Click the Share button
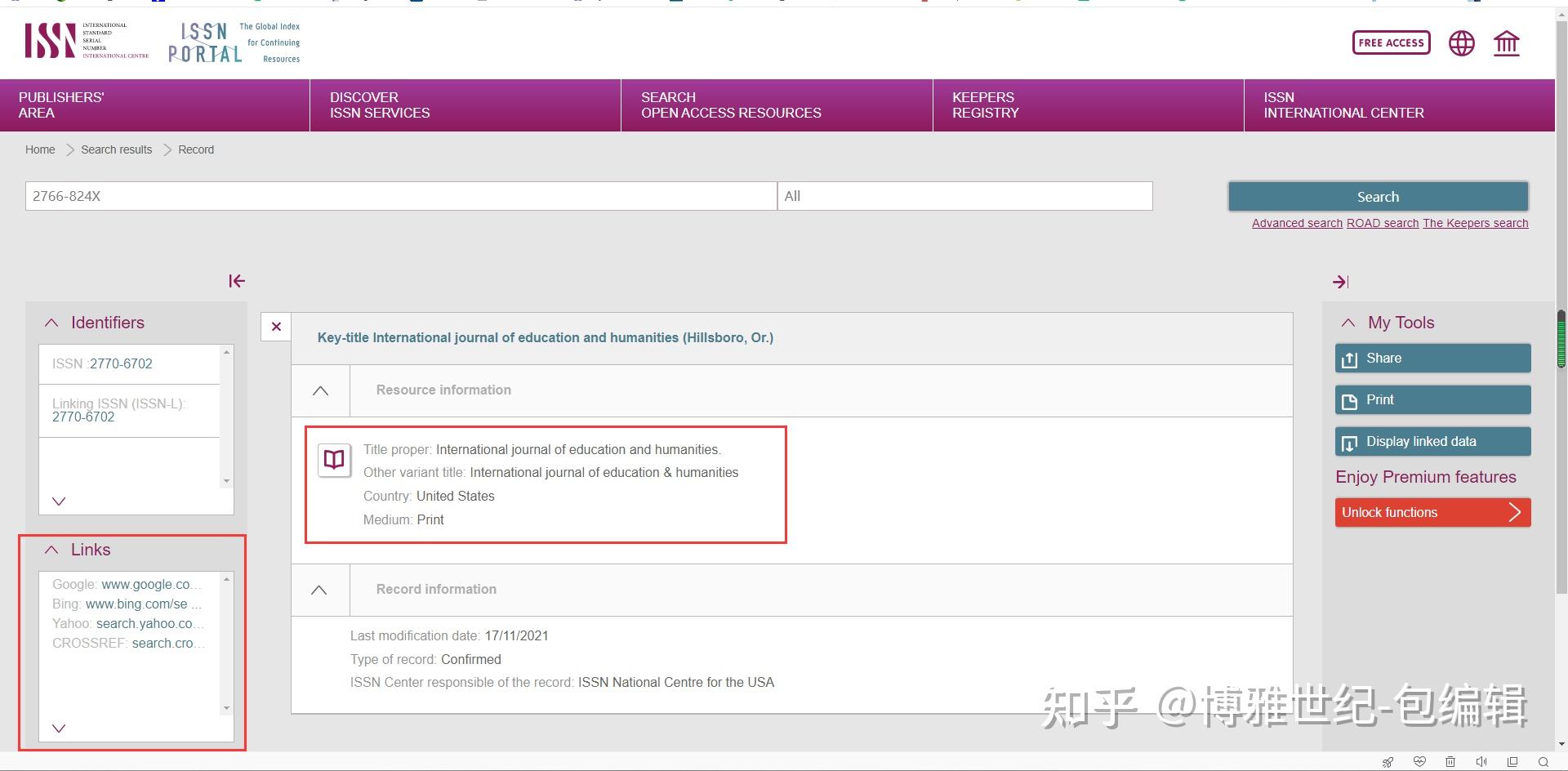The width and height of the screenshot is (1568, 771). (x=1432, y=358)
